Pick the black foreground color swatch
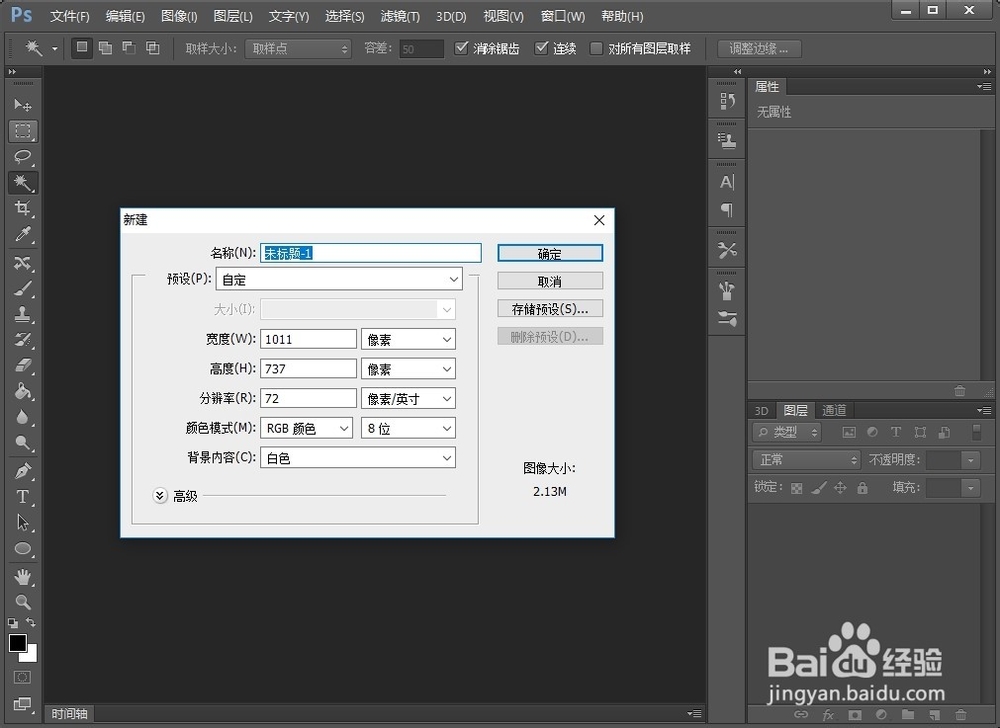This screenshot has width=1000, height=728. [17, 642]
